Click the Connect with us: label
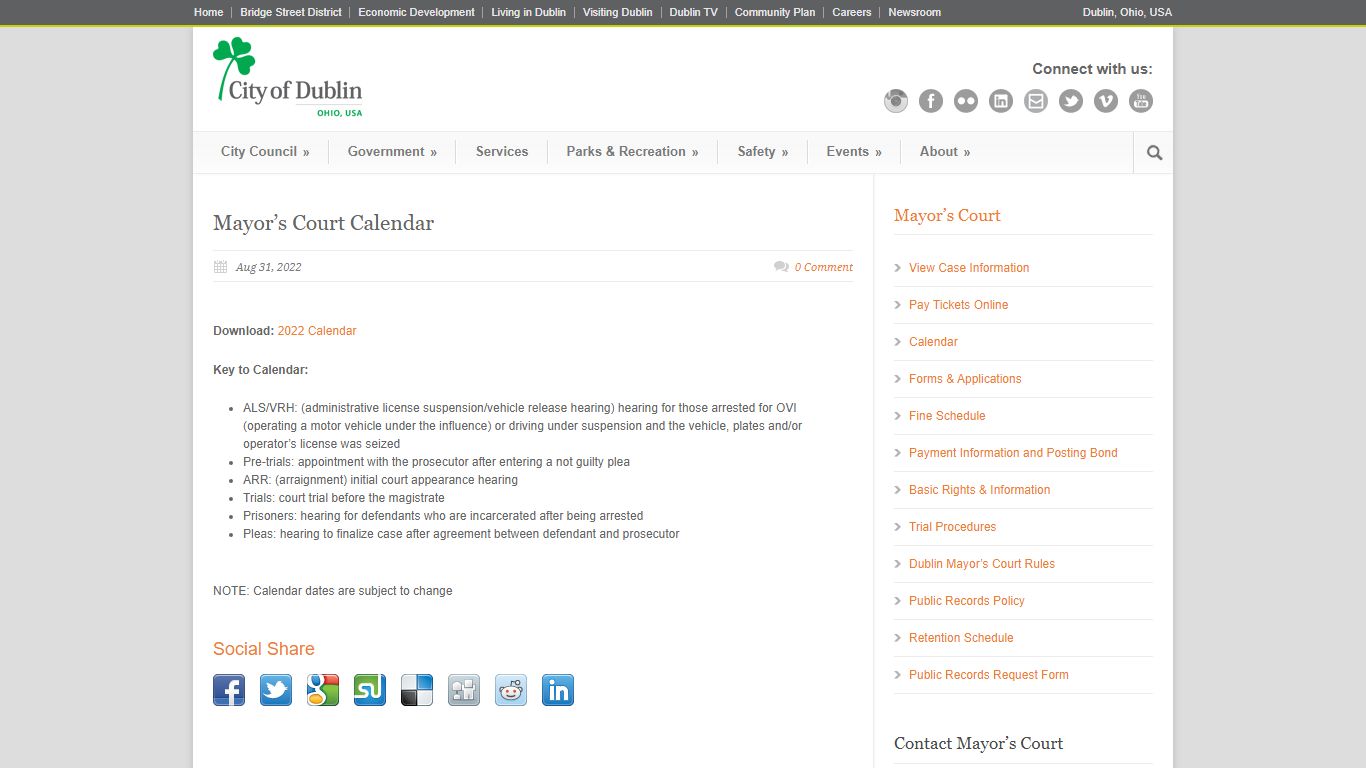1366x768 pixels. point(1092,69)
